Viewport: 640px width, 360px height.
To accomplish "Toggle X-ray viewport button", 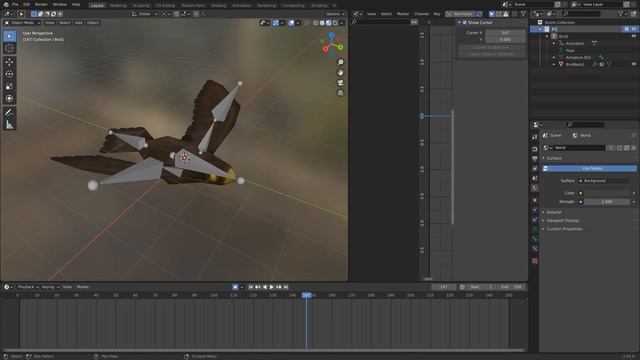I will point(307,23).
